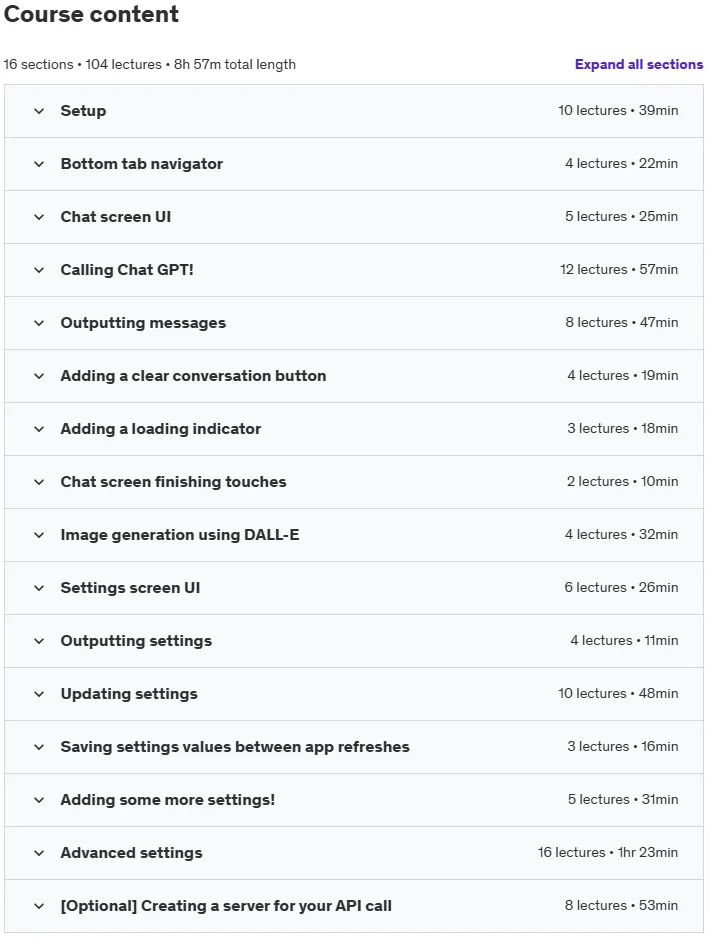709x939 pixels.
Task: Open the Updating settings section title
Action: tap(129, 693)
